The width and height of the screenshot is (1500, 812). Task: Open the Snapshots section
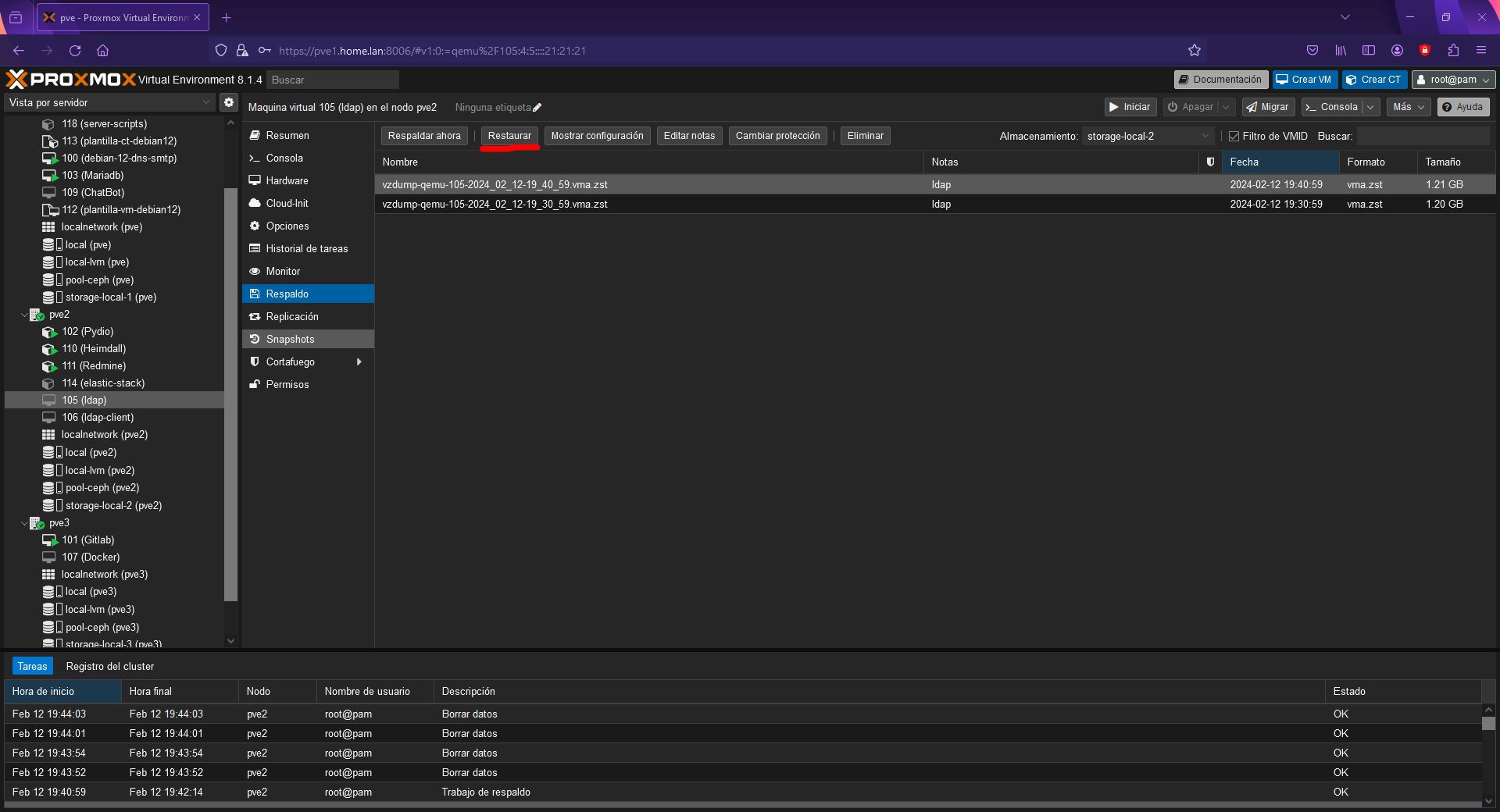pyautogui.click(x=308, y=340)
